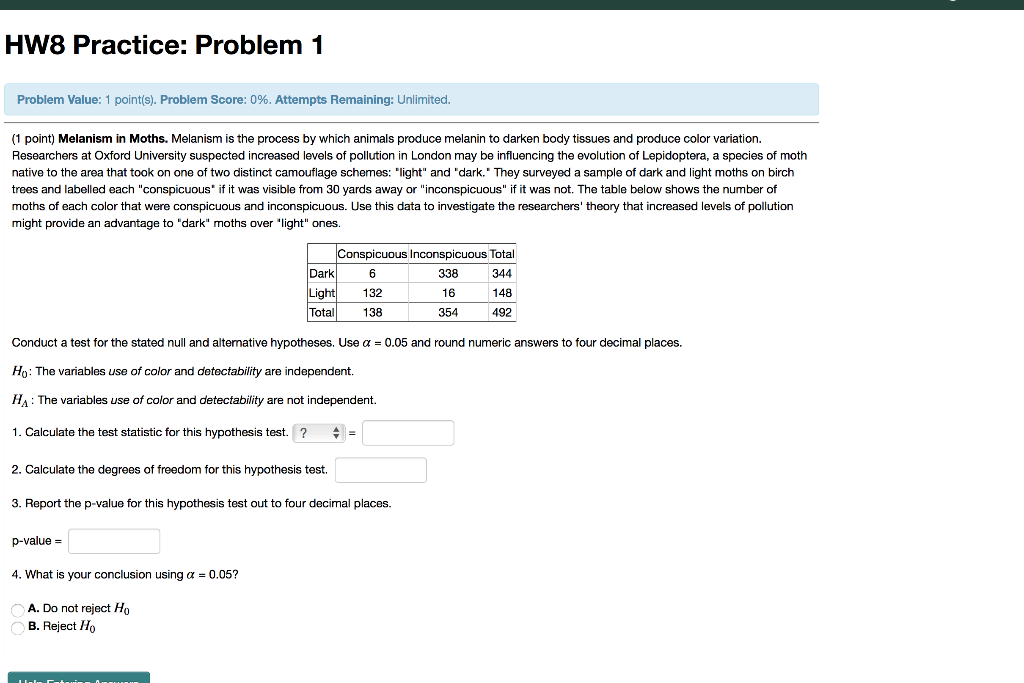The height and width of the screenshot is (683, 1024).
Task: Select radio option A 'Do not reject H0'
Action: pyautogui.click(x=17, y=608)
